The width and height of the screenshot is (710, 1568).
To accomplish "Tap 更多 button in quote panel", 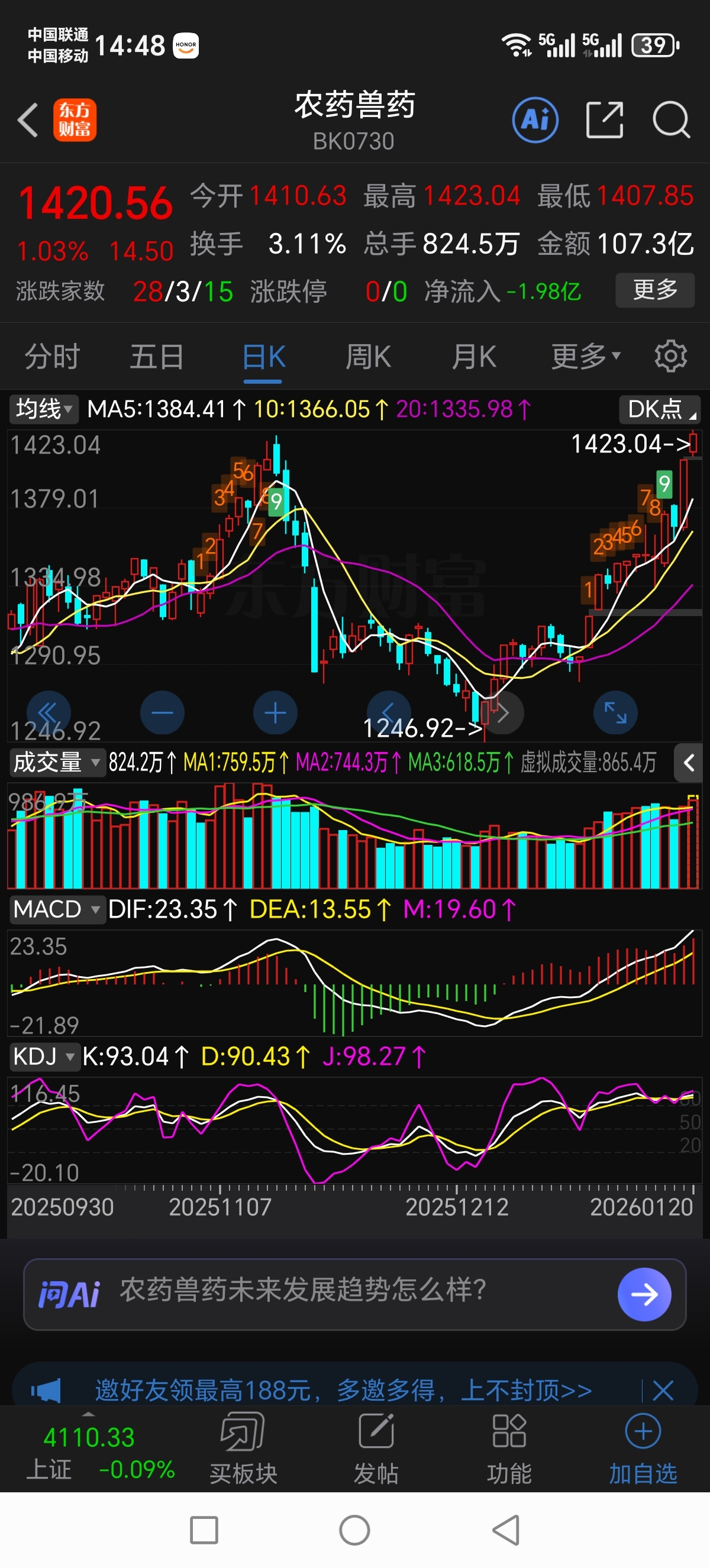I will 655,290.
